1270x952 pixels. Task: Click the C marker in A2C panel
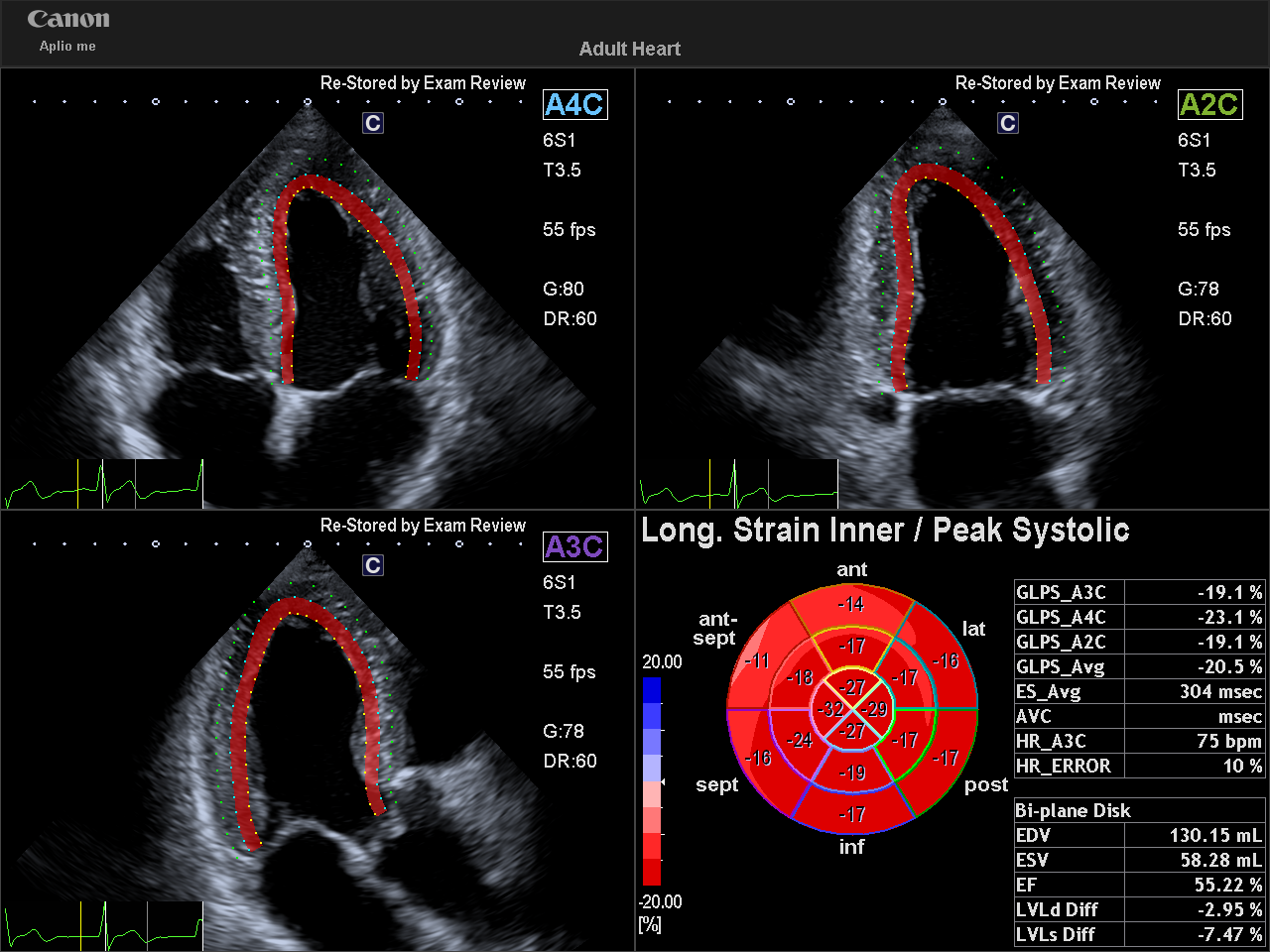pyautogui.click(x=1008, y=123)
